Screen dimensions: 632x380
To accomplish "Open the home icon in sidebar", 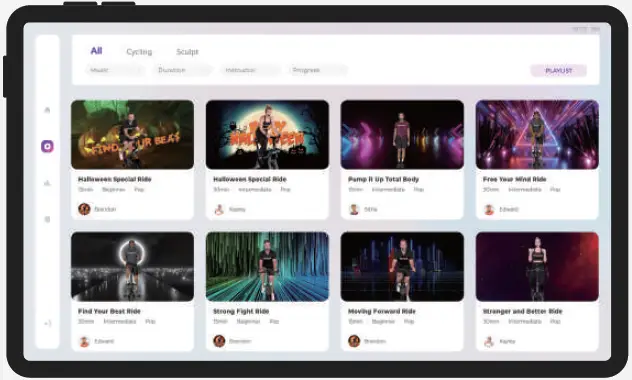I will point(47,110).
